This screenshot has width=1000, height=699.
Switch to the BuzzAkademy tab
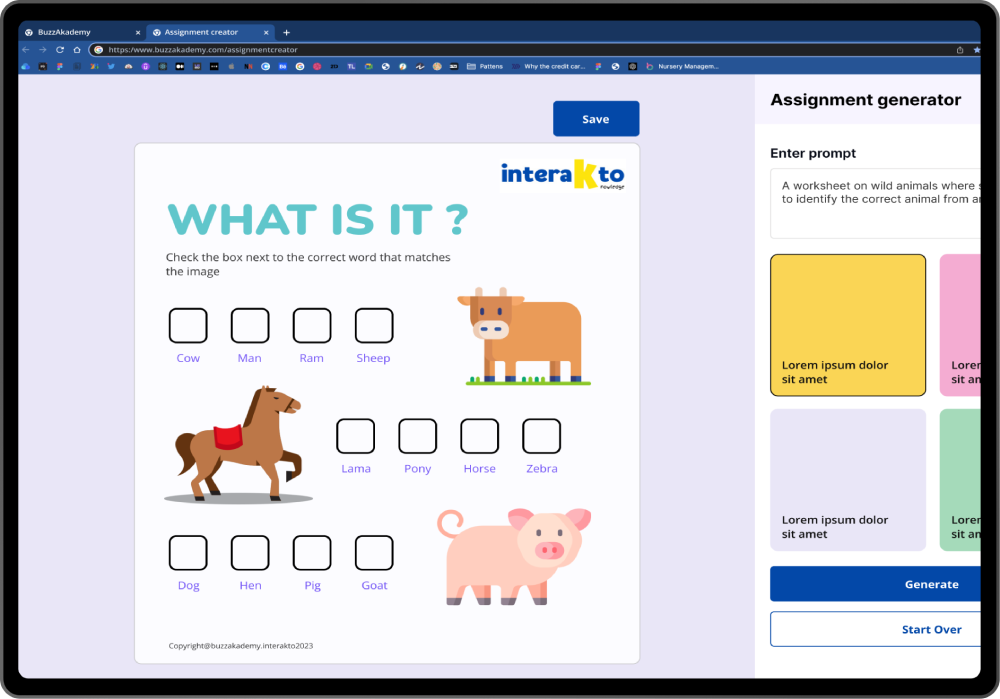(70, 32)
